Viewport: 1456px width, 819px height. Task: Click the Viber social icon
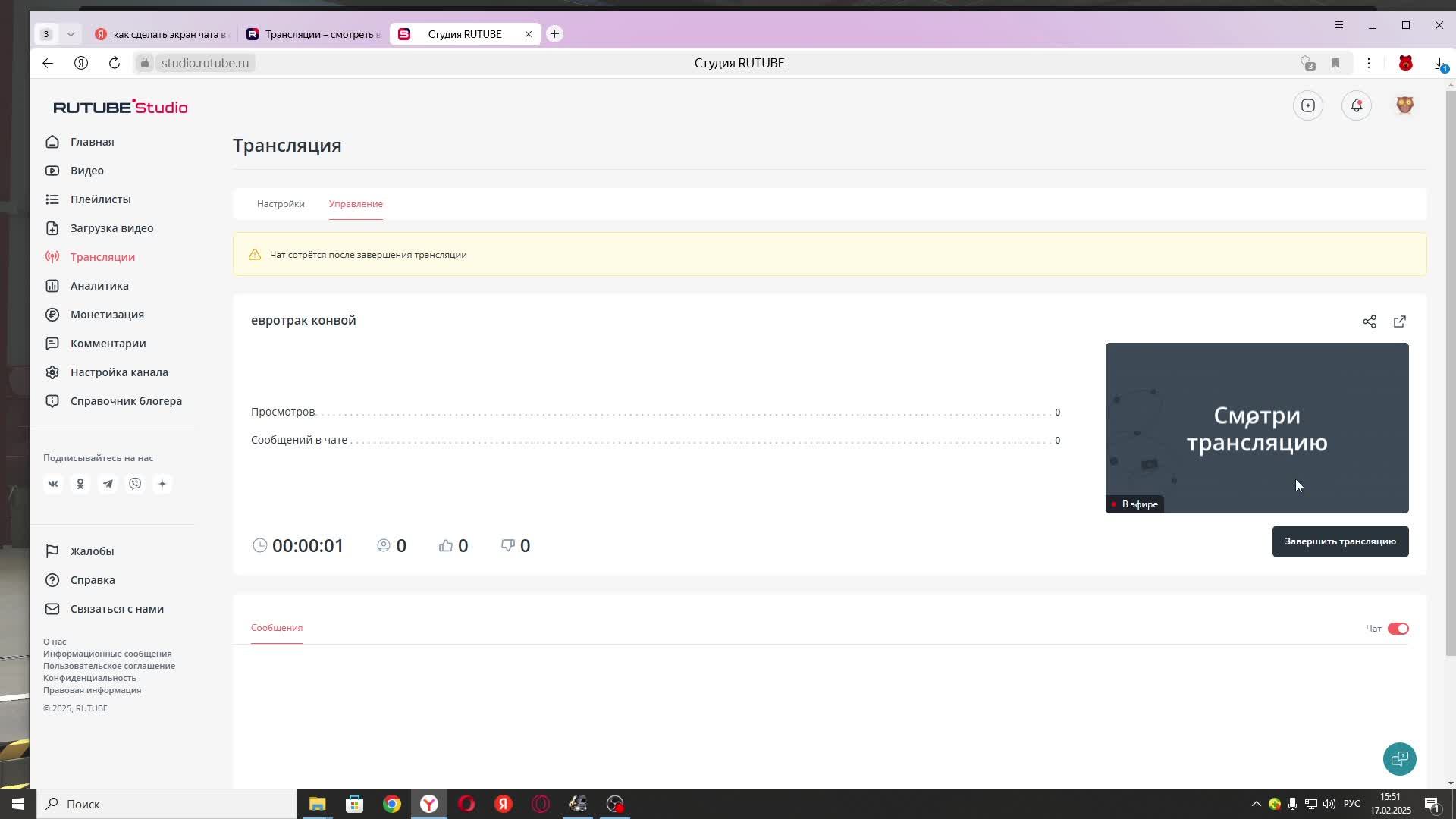[135, 484]
